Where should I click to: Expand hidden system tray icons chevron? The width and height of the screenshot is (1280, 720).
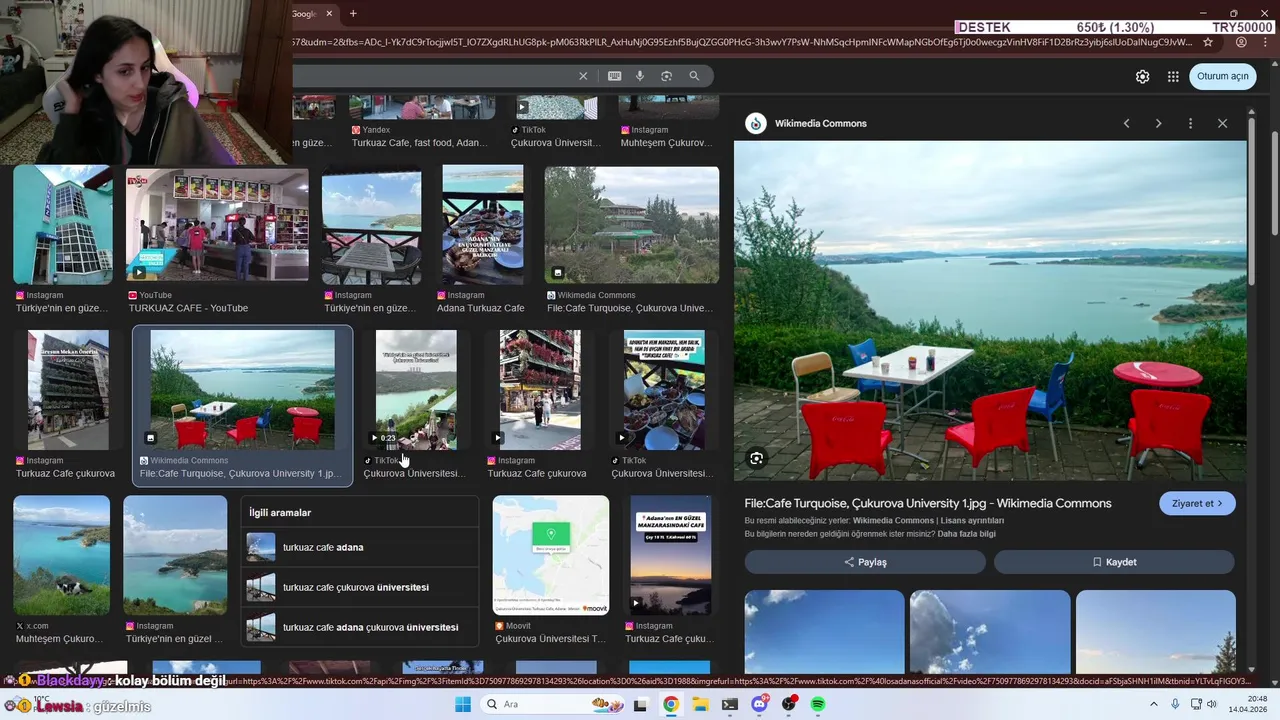click(1156, 704)
